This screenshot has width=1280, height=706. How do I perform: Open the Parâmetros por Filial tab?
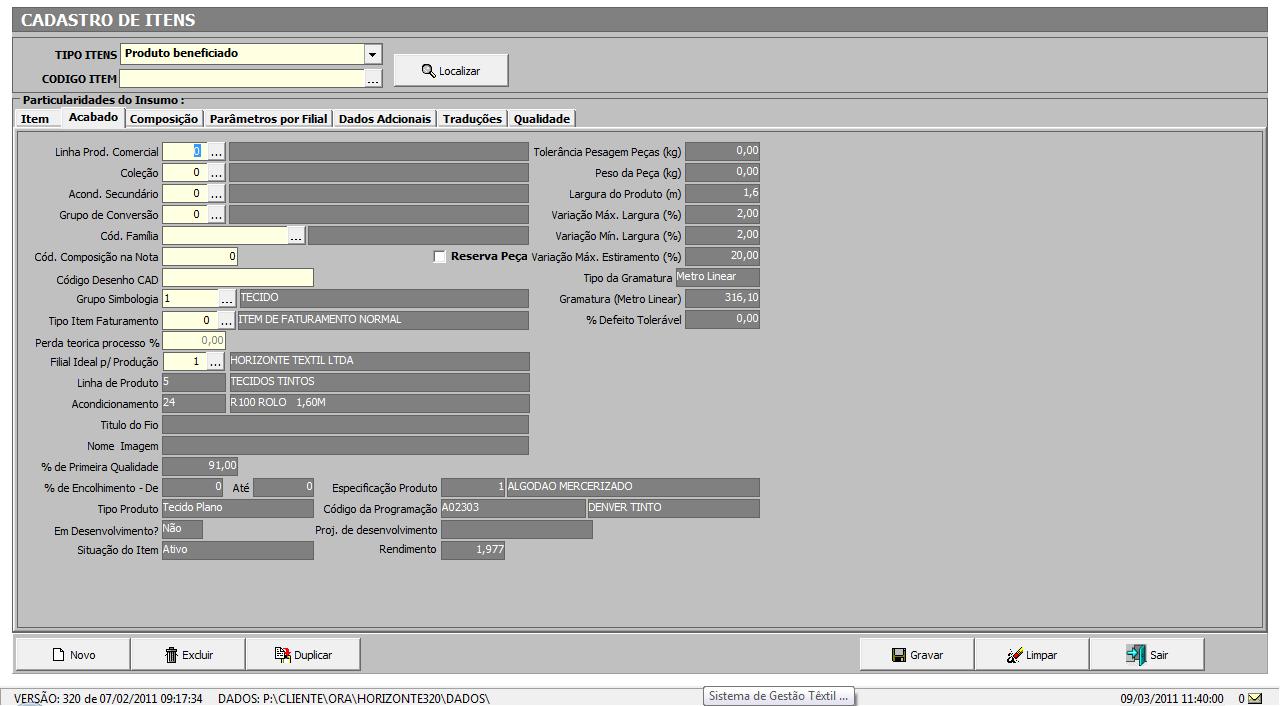coord(268,119)
